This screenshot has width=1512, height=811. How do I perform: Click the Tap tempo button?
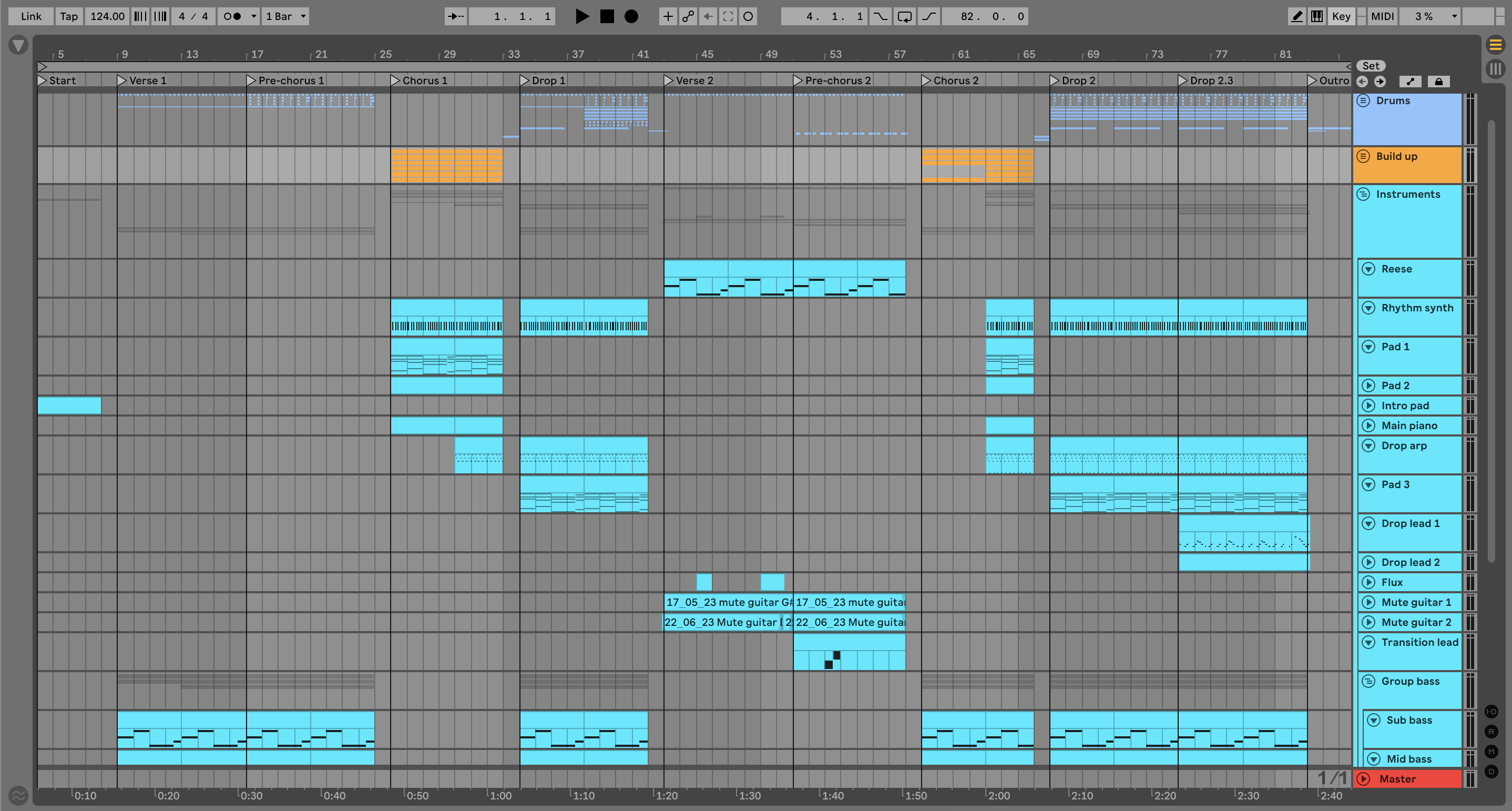[69, 16]
